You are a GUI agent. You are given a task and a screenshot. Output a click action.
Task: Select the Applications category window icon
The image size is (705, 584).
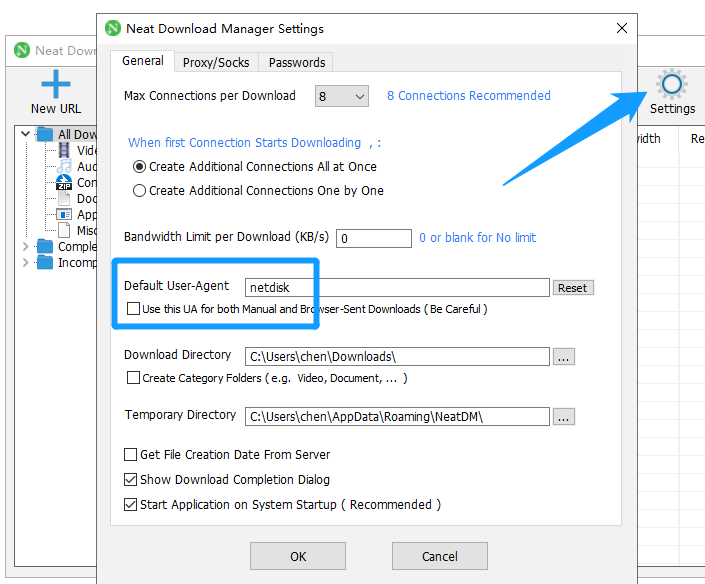64,214
